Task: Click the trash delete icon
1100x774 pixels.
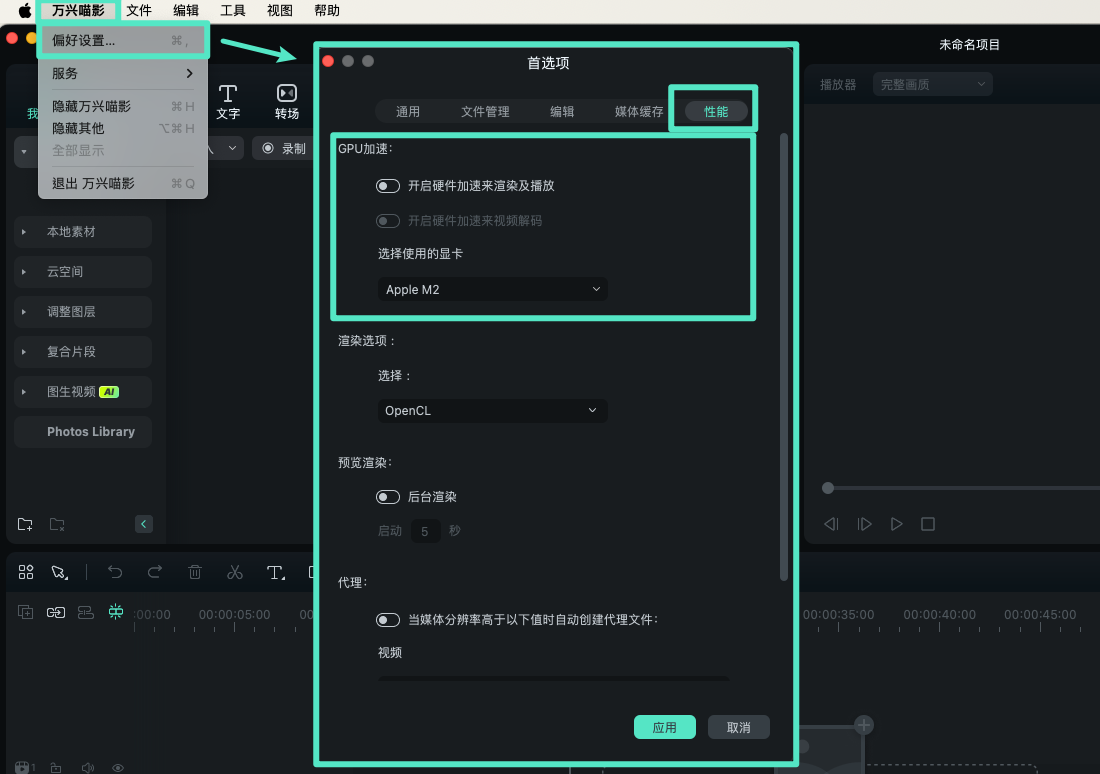Action: click(x=195, y=572)
